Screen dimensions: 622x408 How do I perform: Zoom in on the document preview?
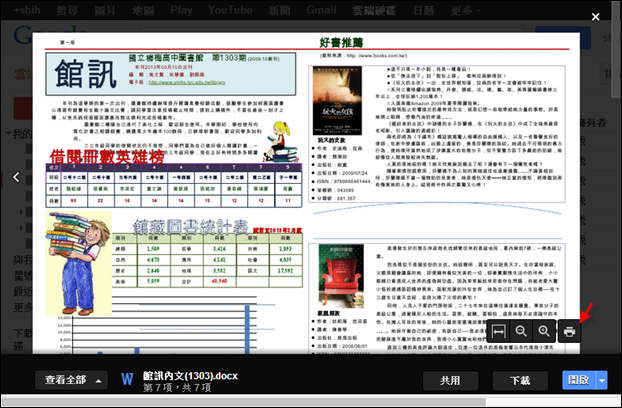click(x=544, y=331)
